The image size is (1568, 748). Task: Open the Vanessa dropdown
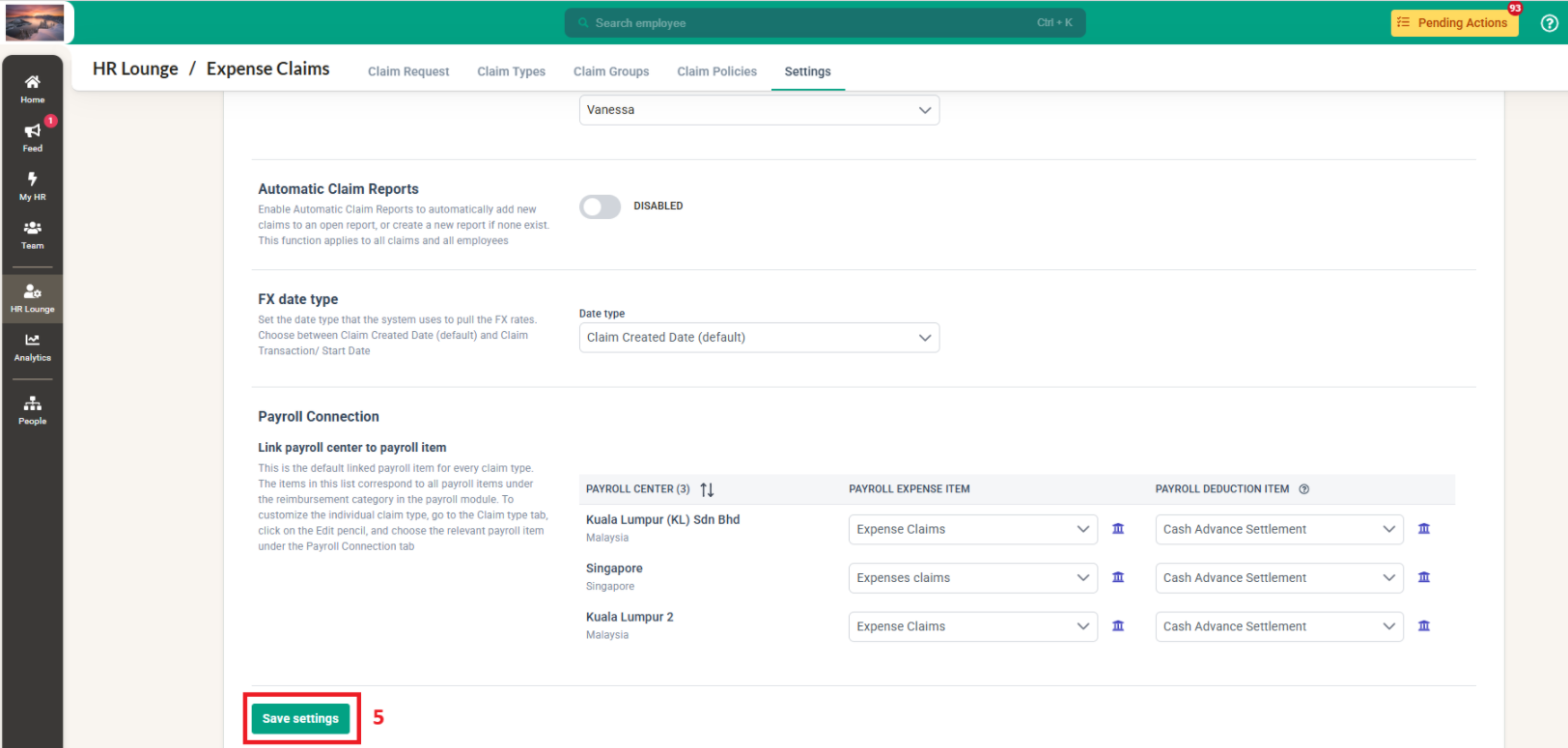click(x=759, y=110)
